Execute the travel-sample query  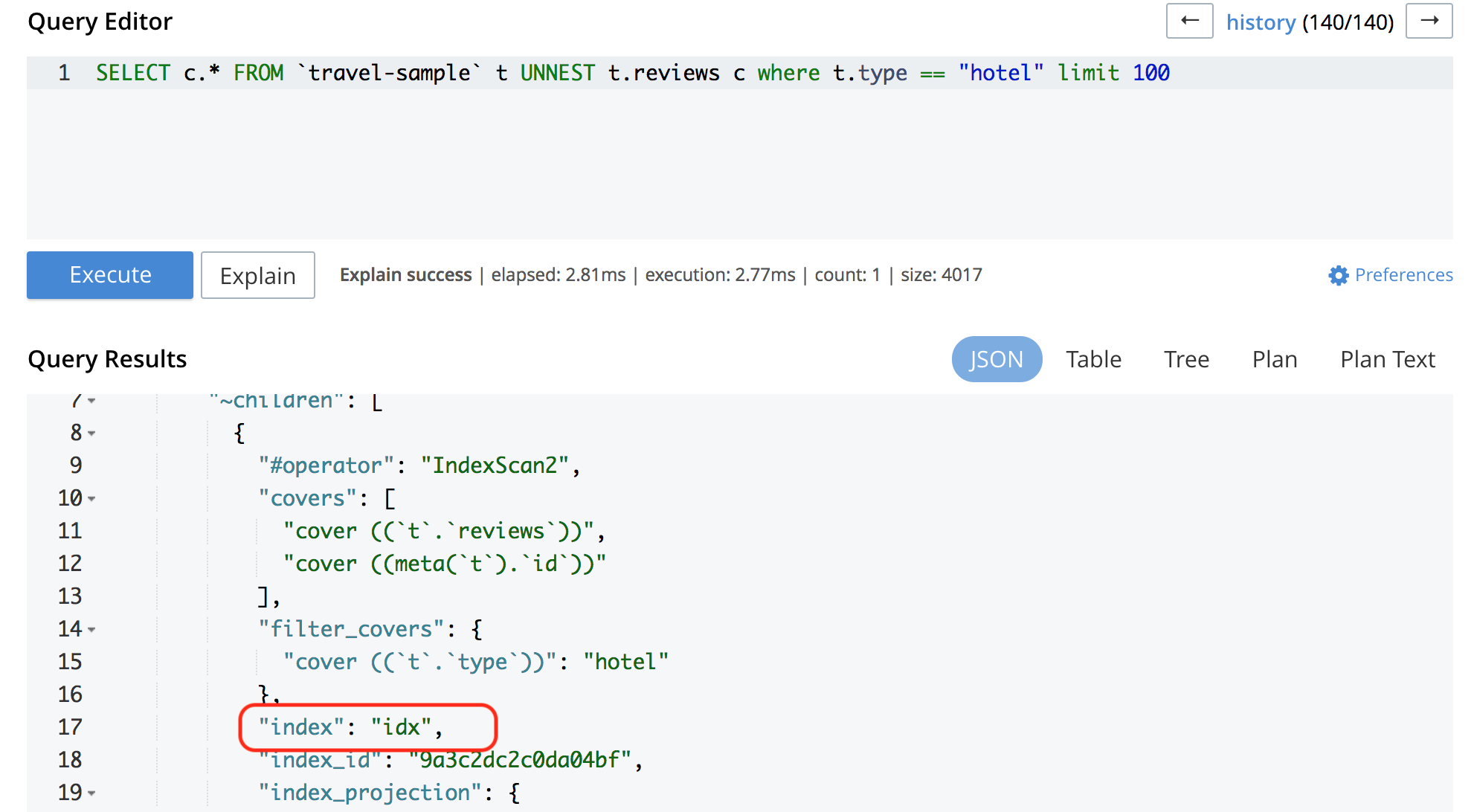[109, 274]
